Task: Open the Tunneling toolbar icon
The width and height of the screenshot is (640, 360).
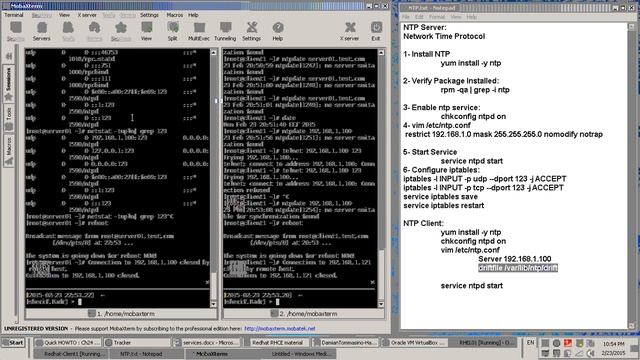Action: pyautogui.click(x=225, y=31)
